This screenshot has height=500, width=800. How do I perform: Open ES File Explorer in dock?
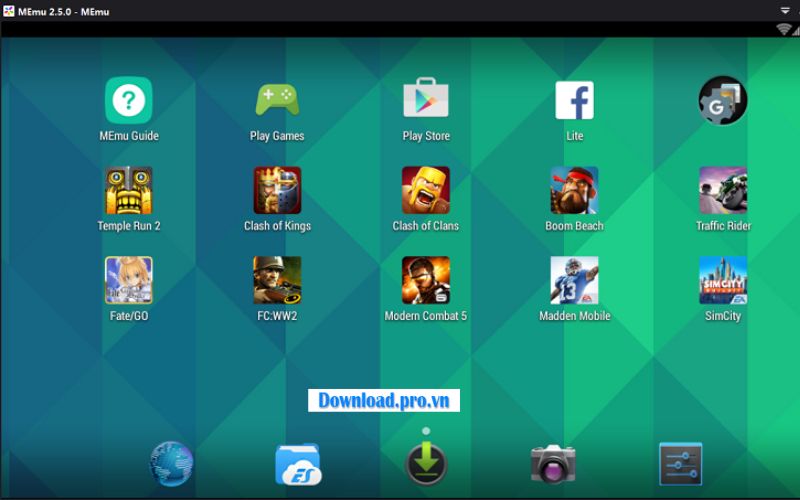(x=298, y=464)
